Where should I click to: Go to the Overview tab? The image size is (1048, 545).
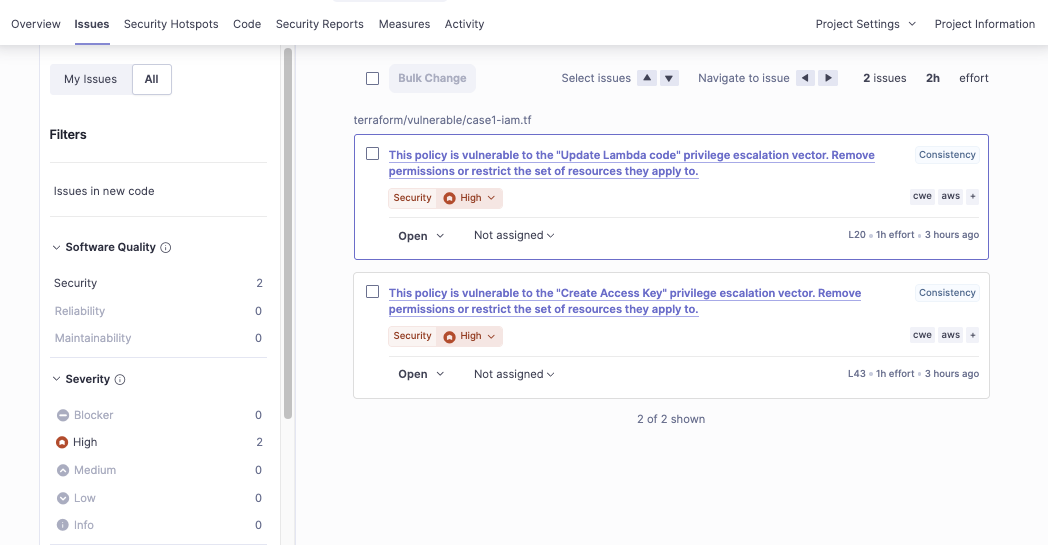pyautogui.click(x=35, y=24)
